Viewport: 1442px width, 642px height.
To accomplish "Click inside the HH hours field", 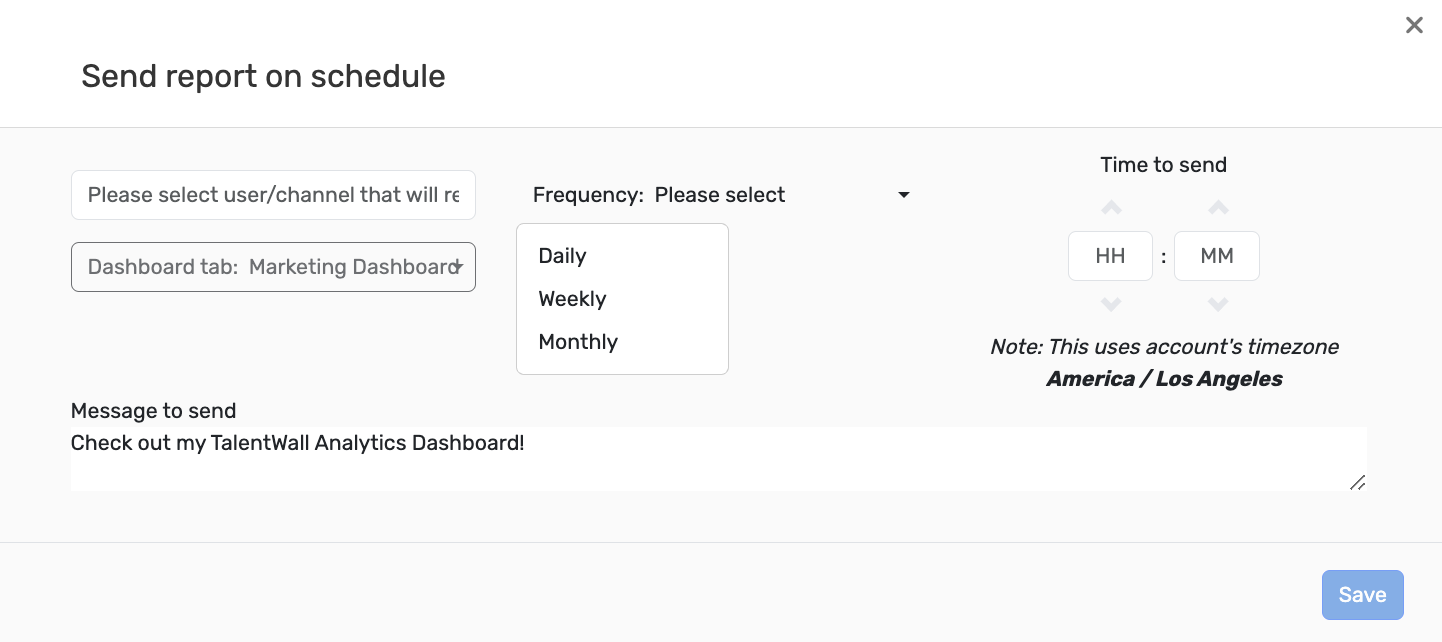I will tap(1110, 256).
